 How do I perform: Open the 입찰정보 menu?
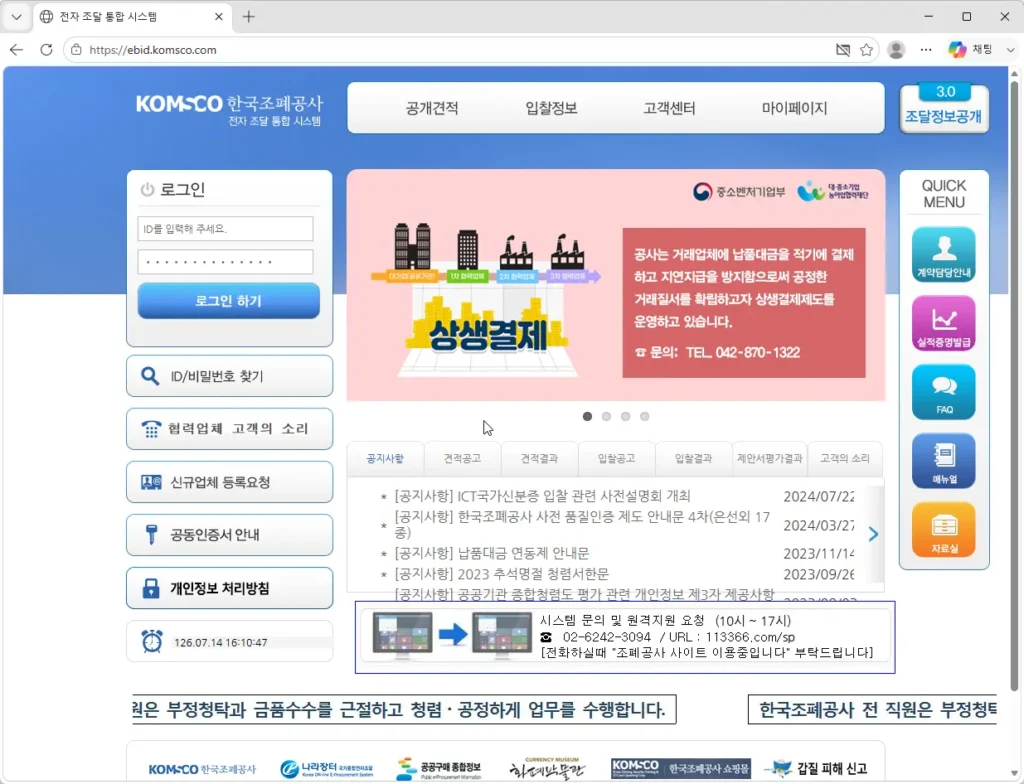[x=551, y=108]
